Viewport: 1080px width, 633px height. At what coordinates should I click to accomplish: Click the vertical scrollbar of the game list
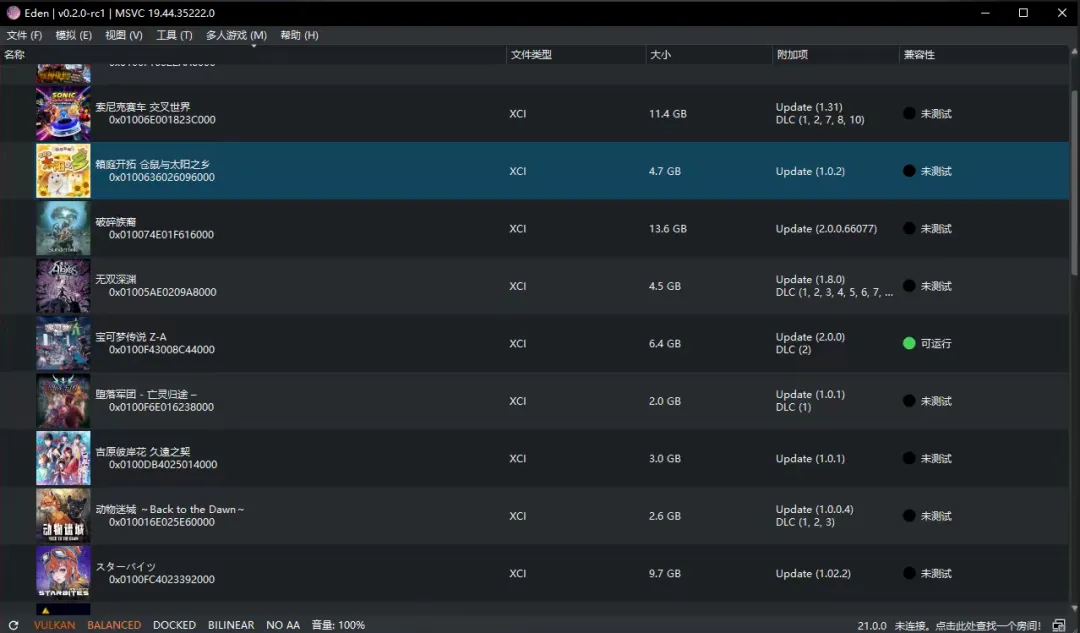(x=1074, y=183)
